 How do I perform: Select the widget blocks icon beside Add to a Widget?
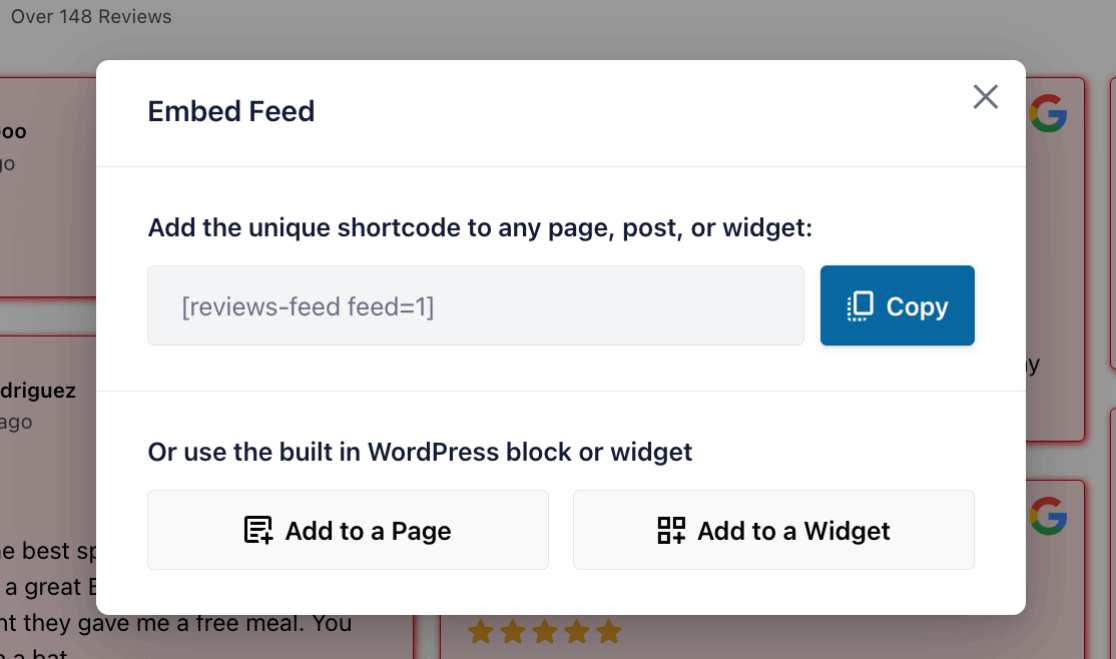[x=671, y=529]
